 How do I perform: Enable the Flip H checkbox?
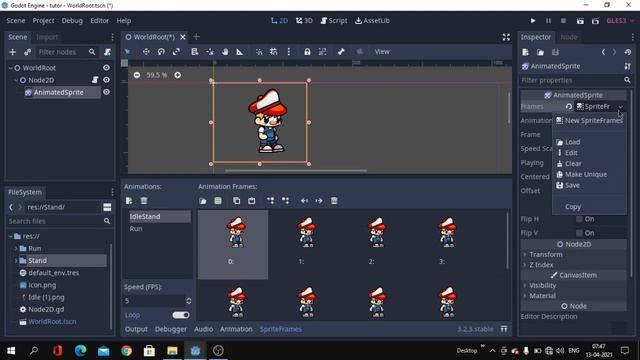tap(579, 219)
